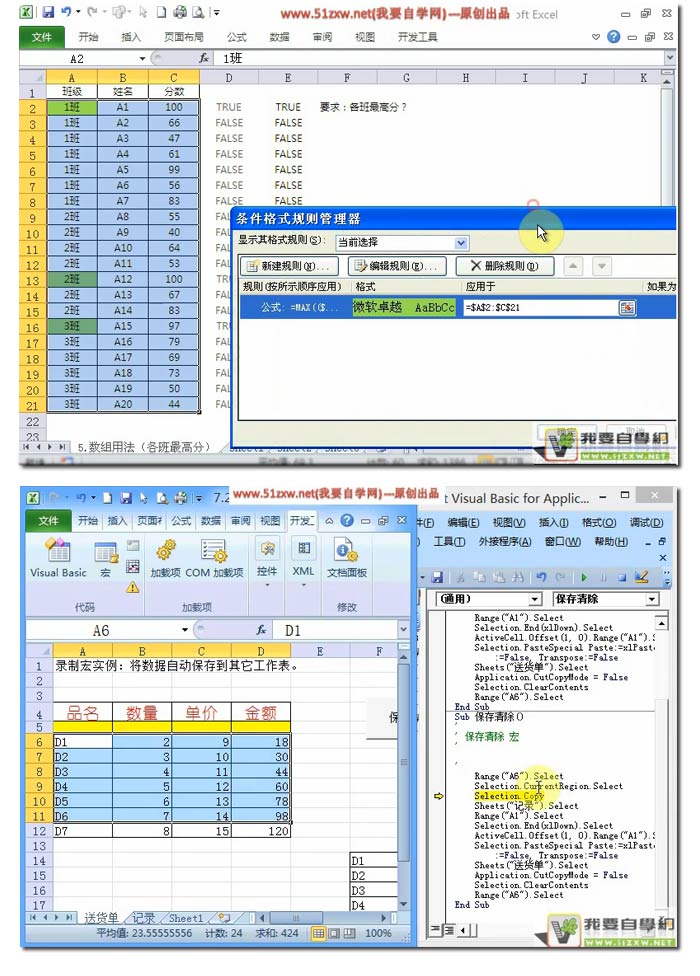The width and height of the screenshot is (700, 976).
Task: Open 当前选择 rule scope dropdown
Action: (x=461, y=242)
